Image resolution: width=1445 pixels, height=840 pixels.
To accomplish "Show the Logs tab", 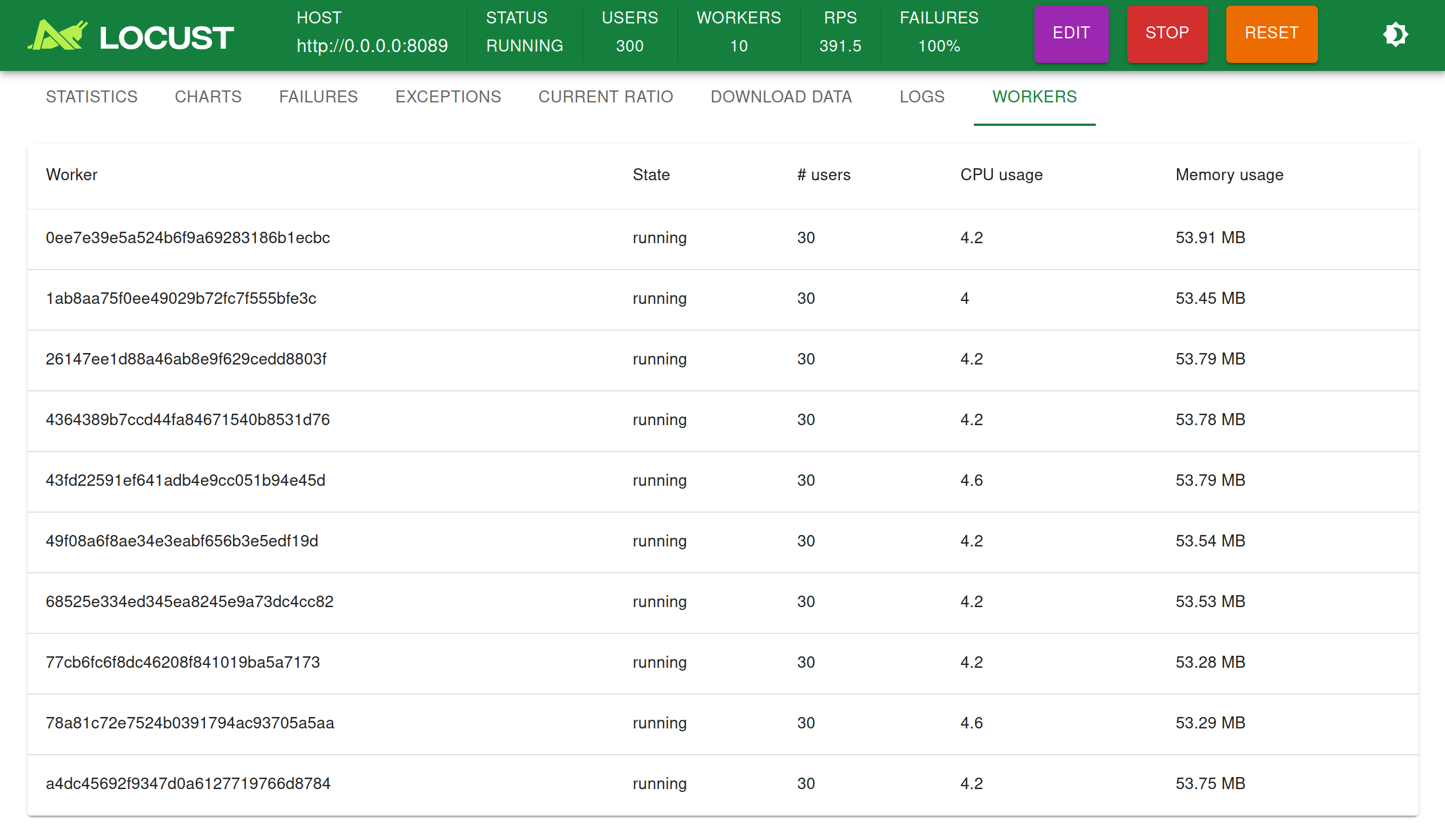I will click(922, 96).
